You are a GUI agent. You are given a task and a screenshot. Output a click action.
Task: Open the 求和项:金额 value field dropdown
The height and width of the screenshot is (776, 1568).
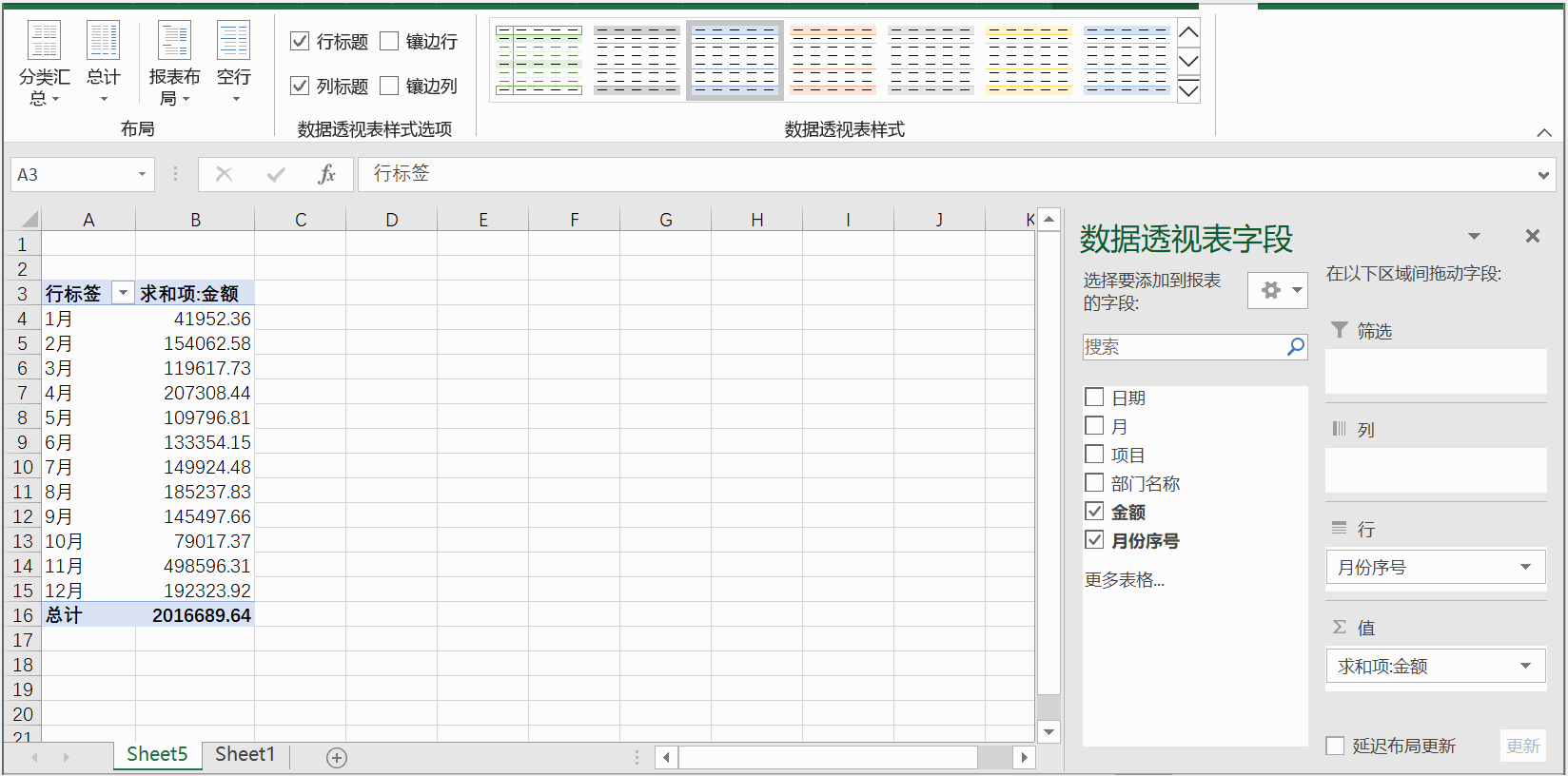(x=1525, y=666)
